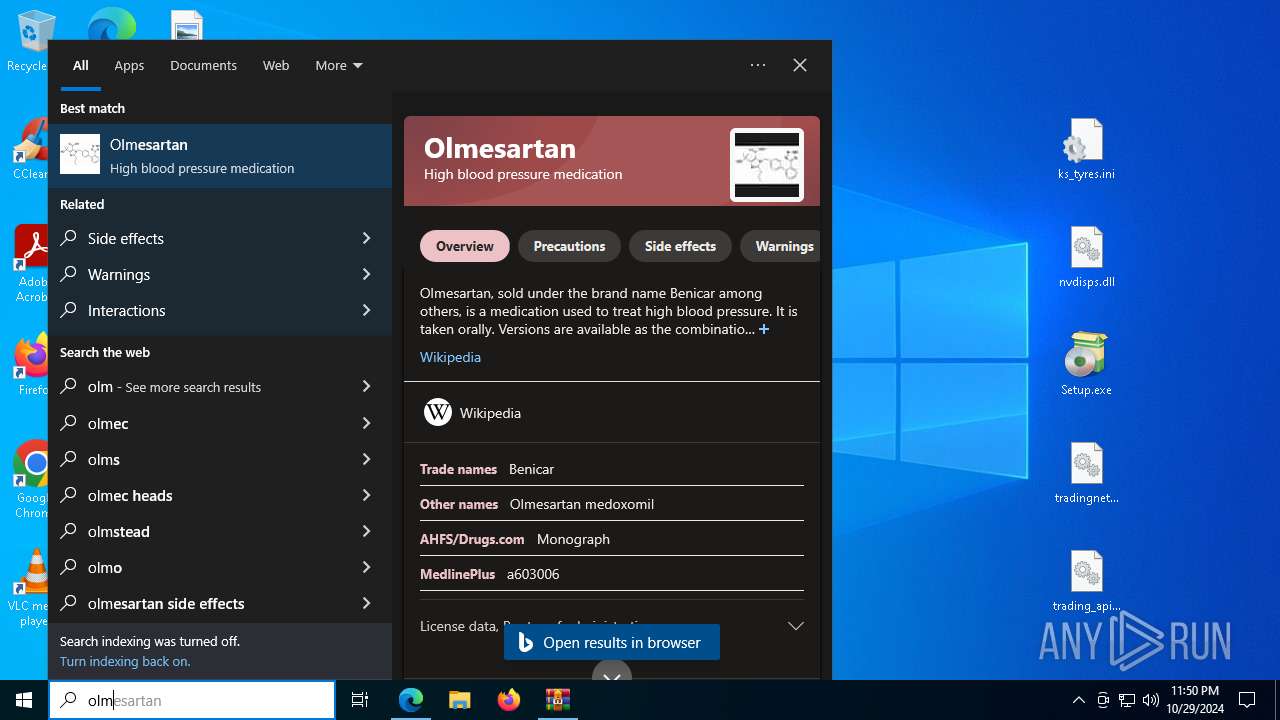Switch to the All search tab
Viewport: 1280px width, 720px height.
coord(81,65)
